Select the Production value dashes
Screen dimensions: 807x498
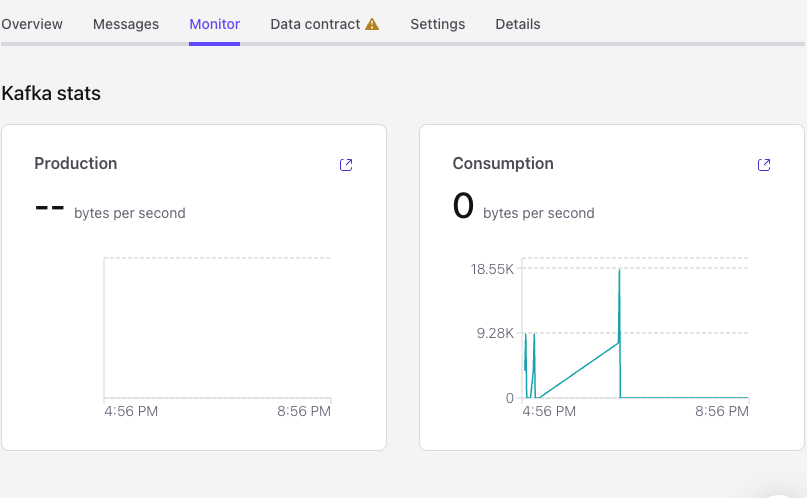pos(50,208)
